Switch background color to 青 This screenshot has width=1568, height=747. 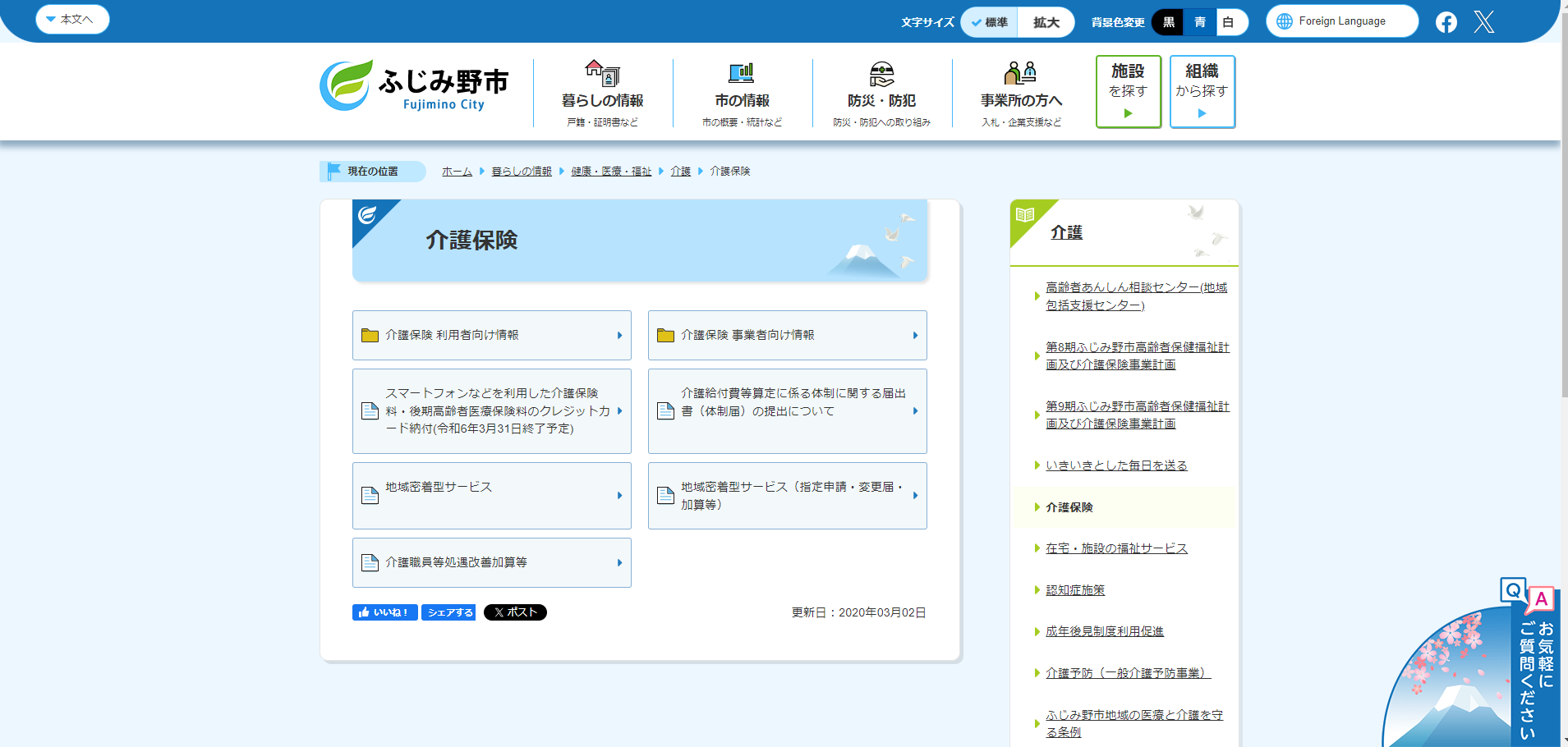coord(1199,22)
